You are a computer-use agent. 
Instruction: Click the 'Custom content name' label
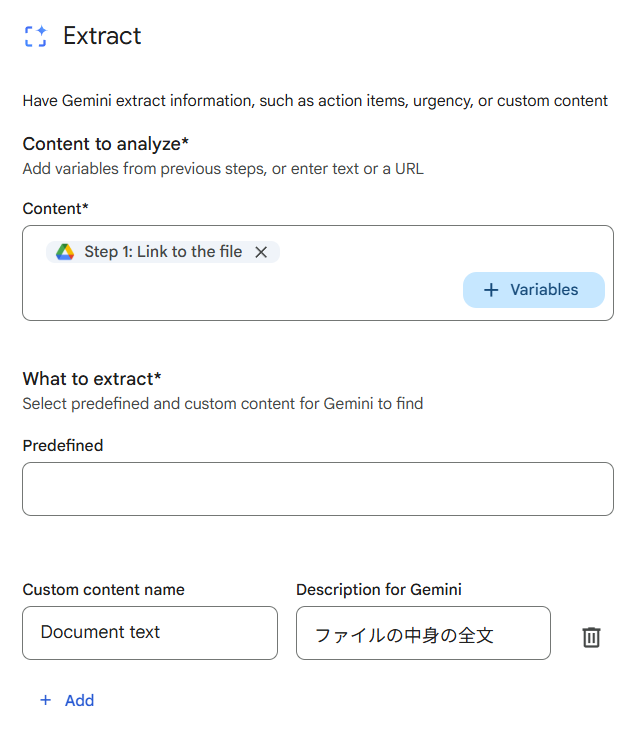(103, 590)
